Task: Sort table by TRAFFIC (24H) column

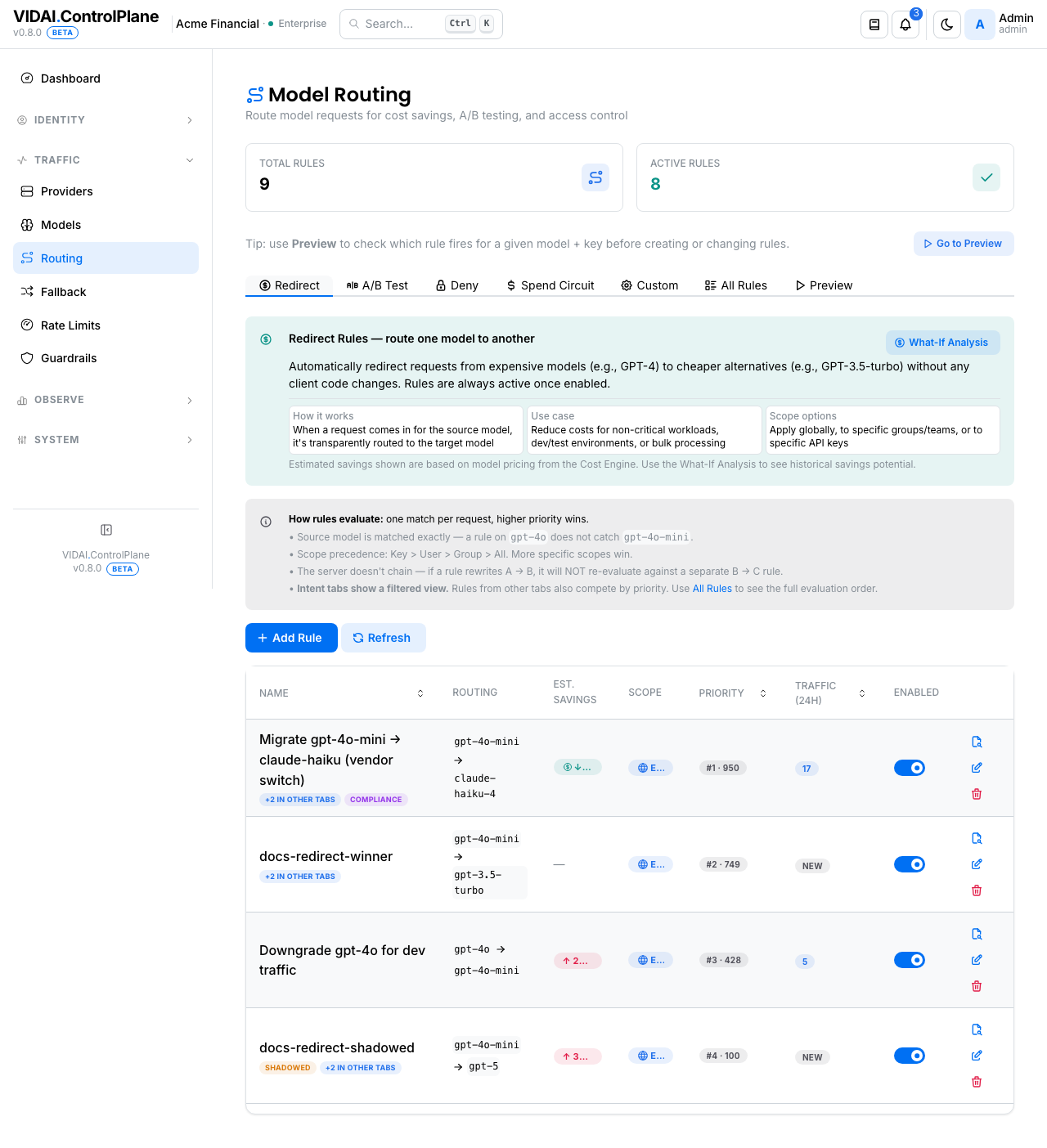Action: [x=862, y=693]
